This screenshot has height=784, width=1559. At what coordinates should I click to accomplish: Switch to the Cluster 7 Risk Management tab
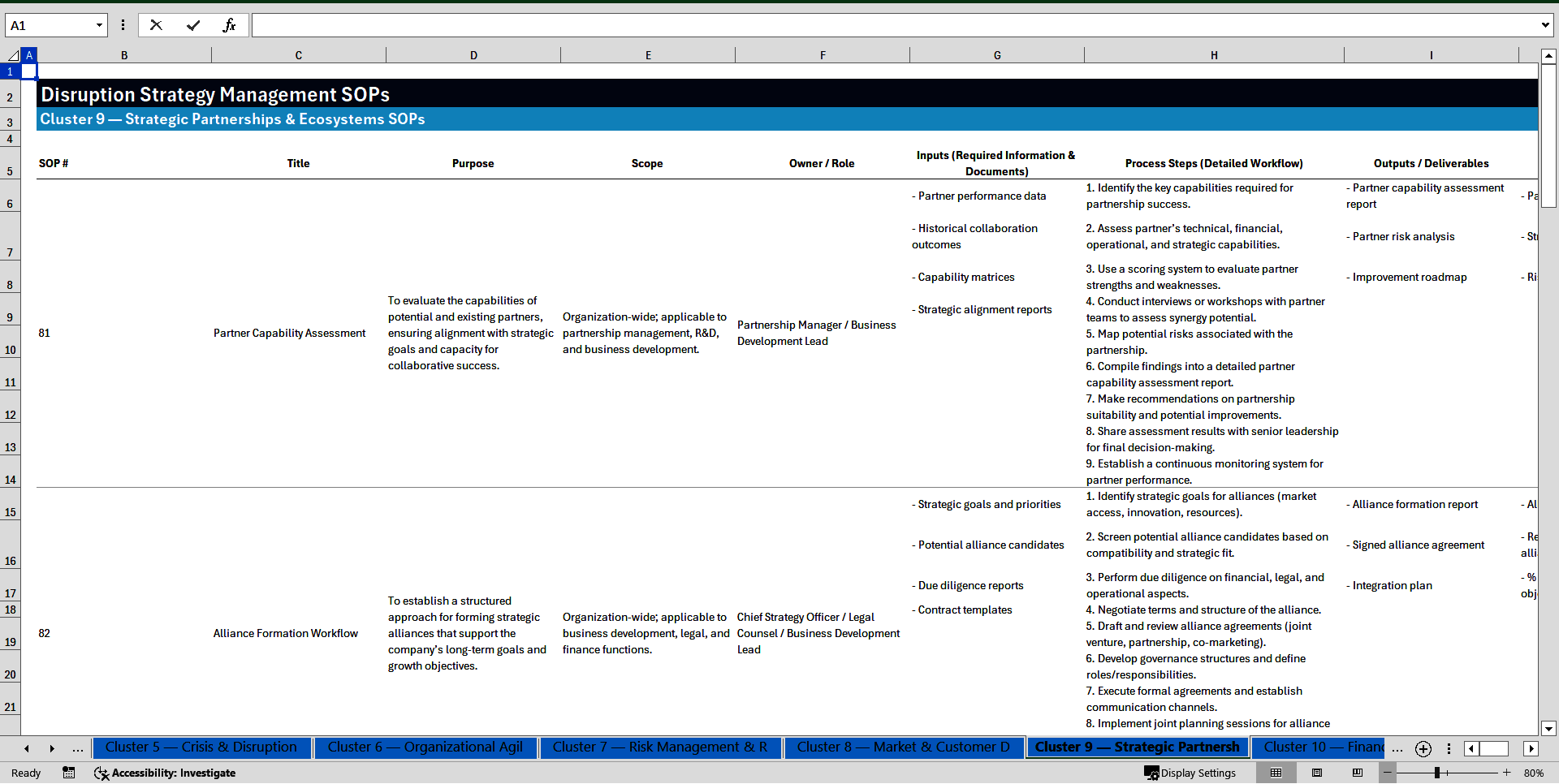660,747
